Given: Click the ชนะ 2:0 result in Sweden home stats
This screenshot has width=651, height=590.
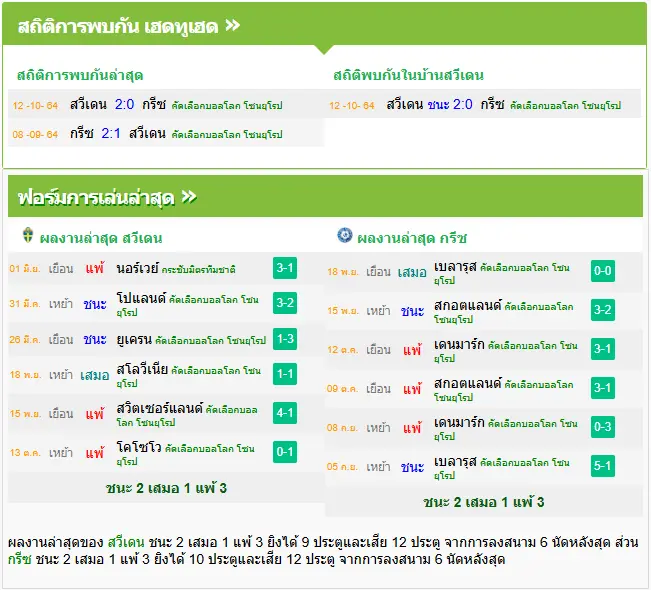Looking at the screenshot, I should click(x=450, y=104).
